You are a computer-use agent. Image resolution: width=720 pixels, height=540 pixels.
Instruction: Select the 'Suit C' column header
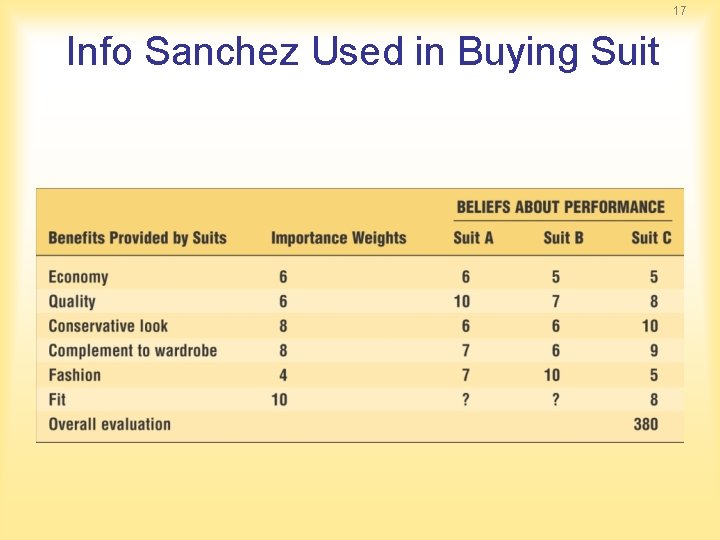[x=651, y=238]
